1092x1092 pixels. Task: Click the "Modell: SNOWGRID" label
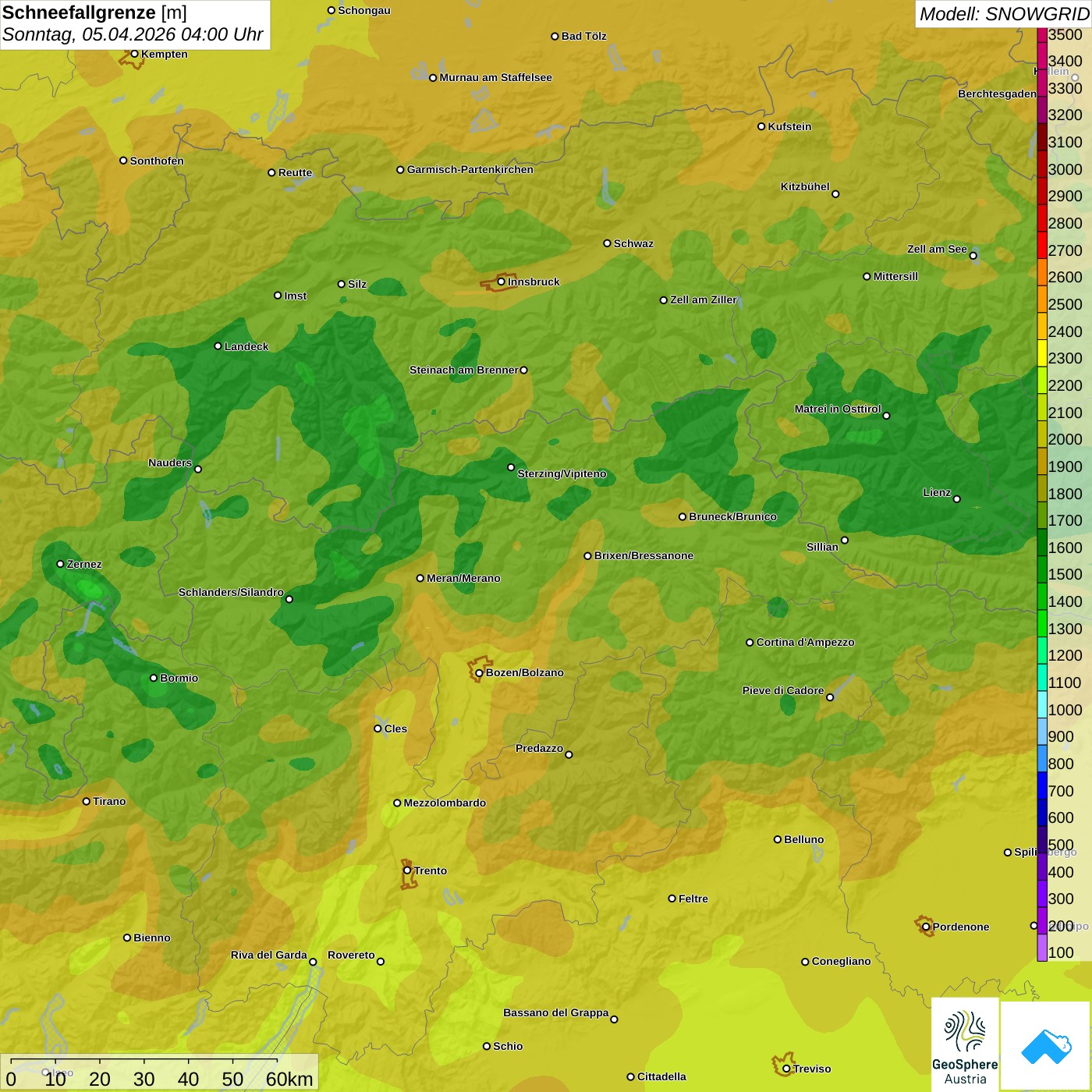pyautogui.click(x=1004, y=14)
